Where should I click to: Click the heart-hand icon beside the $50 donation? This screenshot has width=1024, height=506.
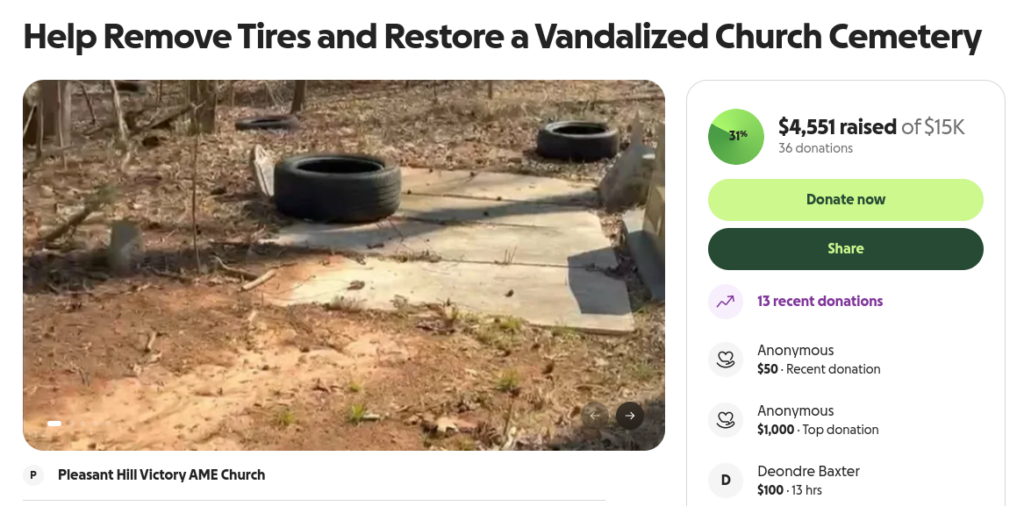[x=726, y=360]
